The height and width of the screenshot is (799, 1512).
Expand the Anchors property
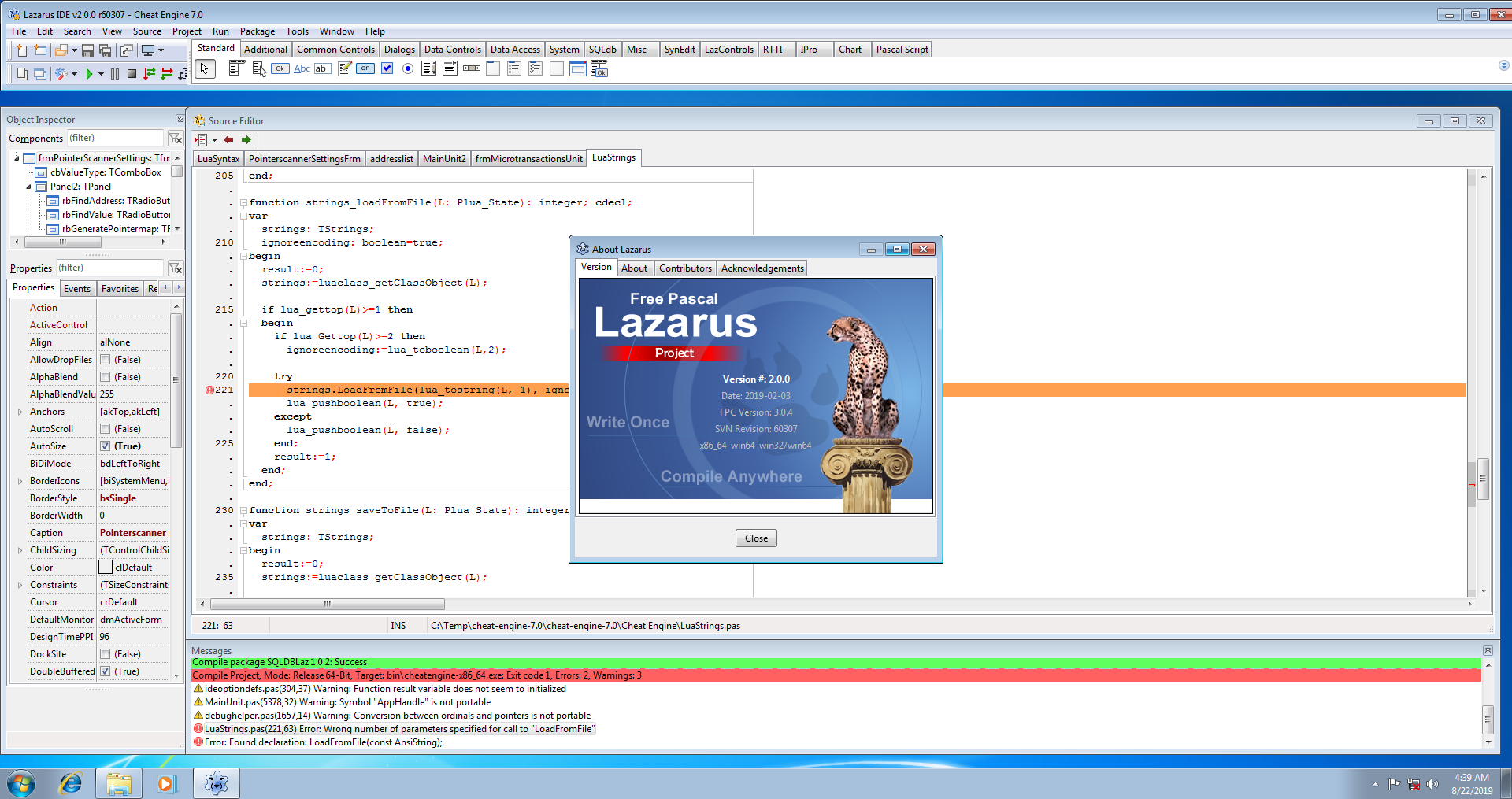click(x=20, y=412)
